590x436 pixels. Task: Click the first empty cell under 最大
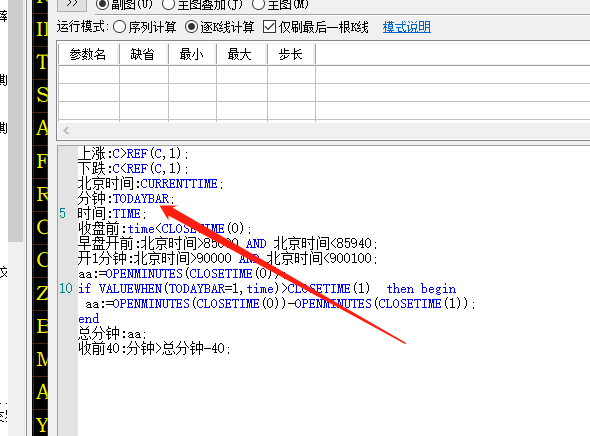tap(242, 74)
